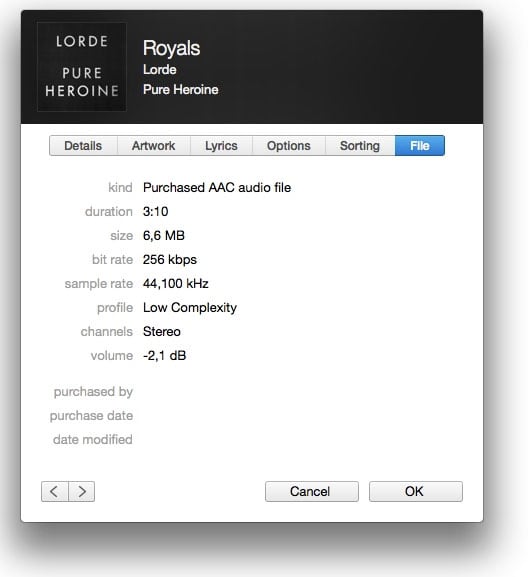Click the -2,1 dB volume value
This screenshot has width=528, height=577.
[164, 356]
